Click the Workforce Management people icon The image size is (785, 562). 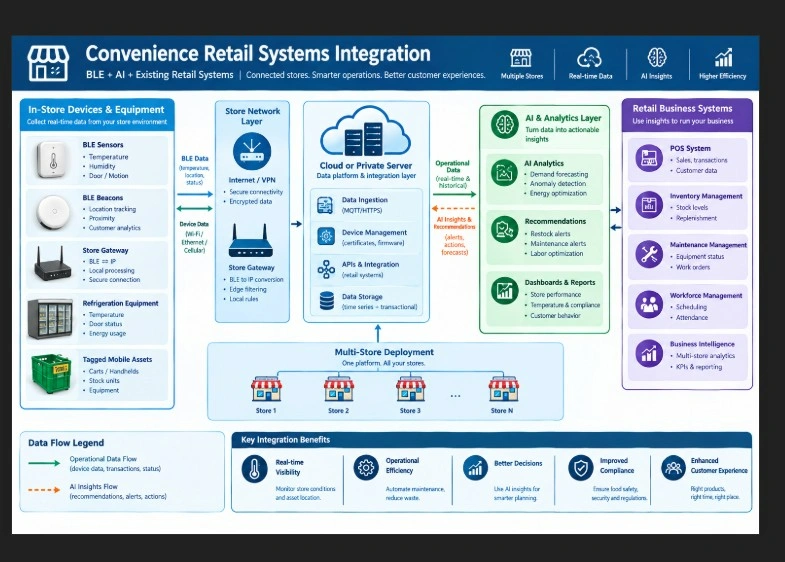[649, 304]
